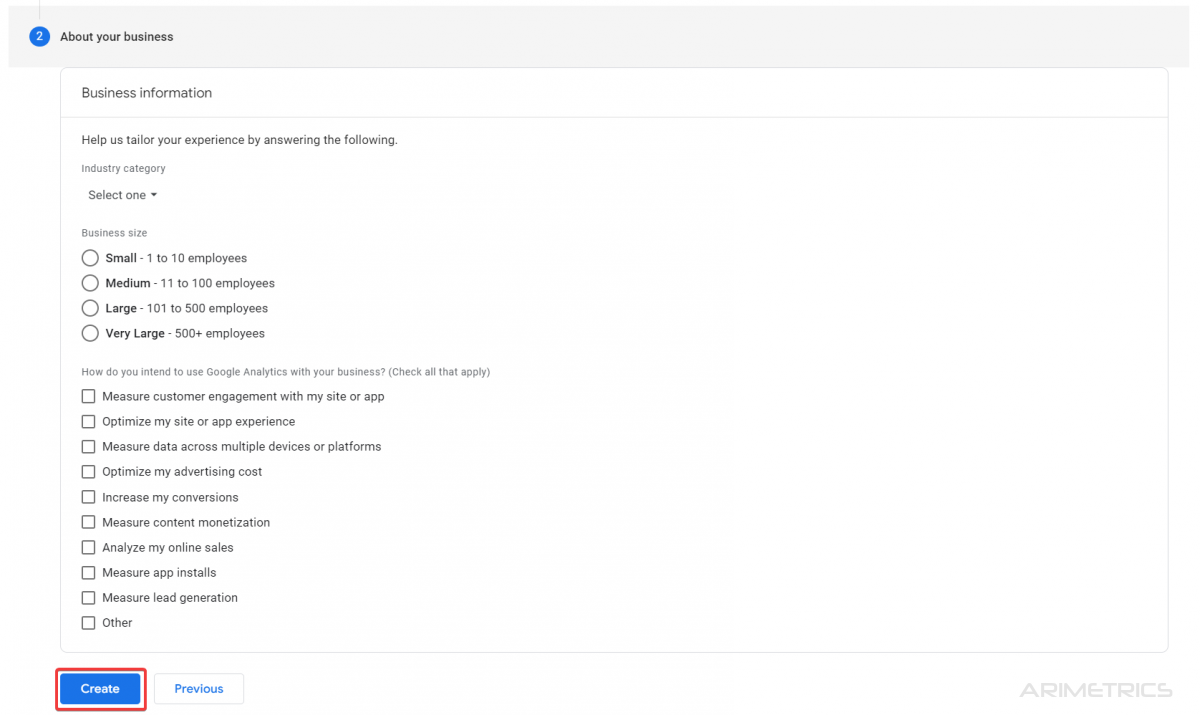Click the Arimetrics watermark logo
Viewport: 1200px width, 715px height.
pyautogui.click(x=1095, y=690)
